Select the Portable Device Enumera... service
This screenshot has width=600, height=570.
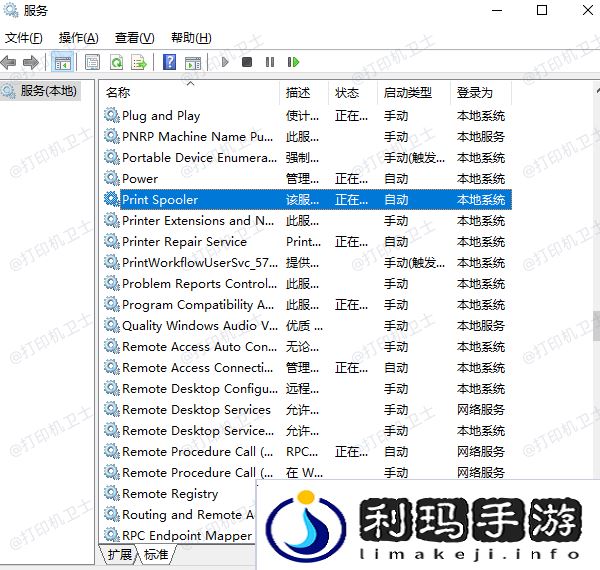click(199, 158)
